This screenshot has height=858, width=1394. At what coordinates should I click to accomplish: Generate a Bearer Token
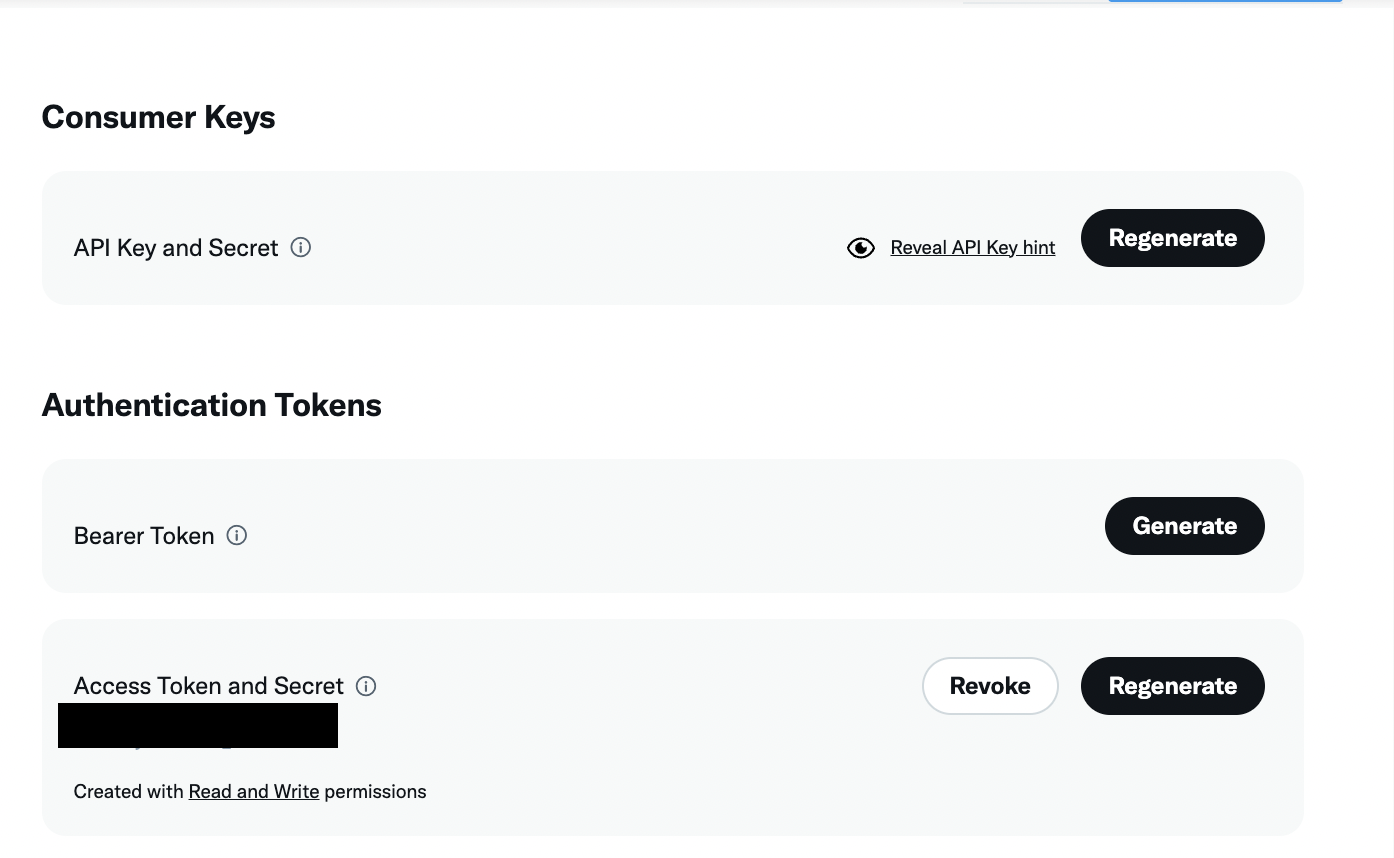[x=1184, y=526]
